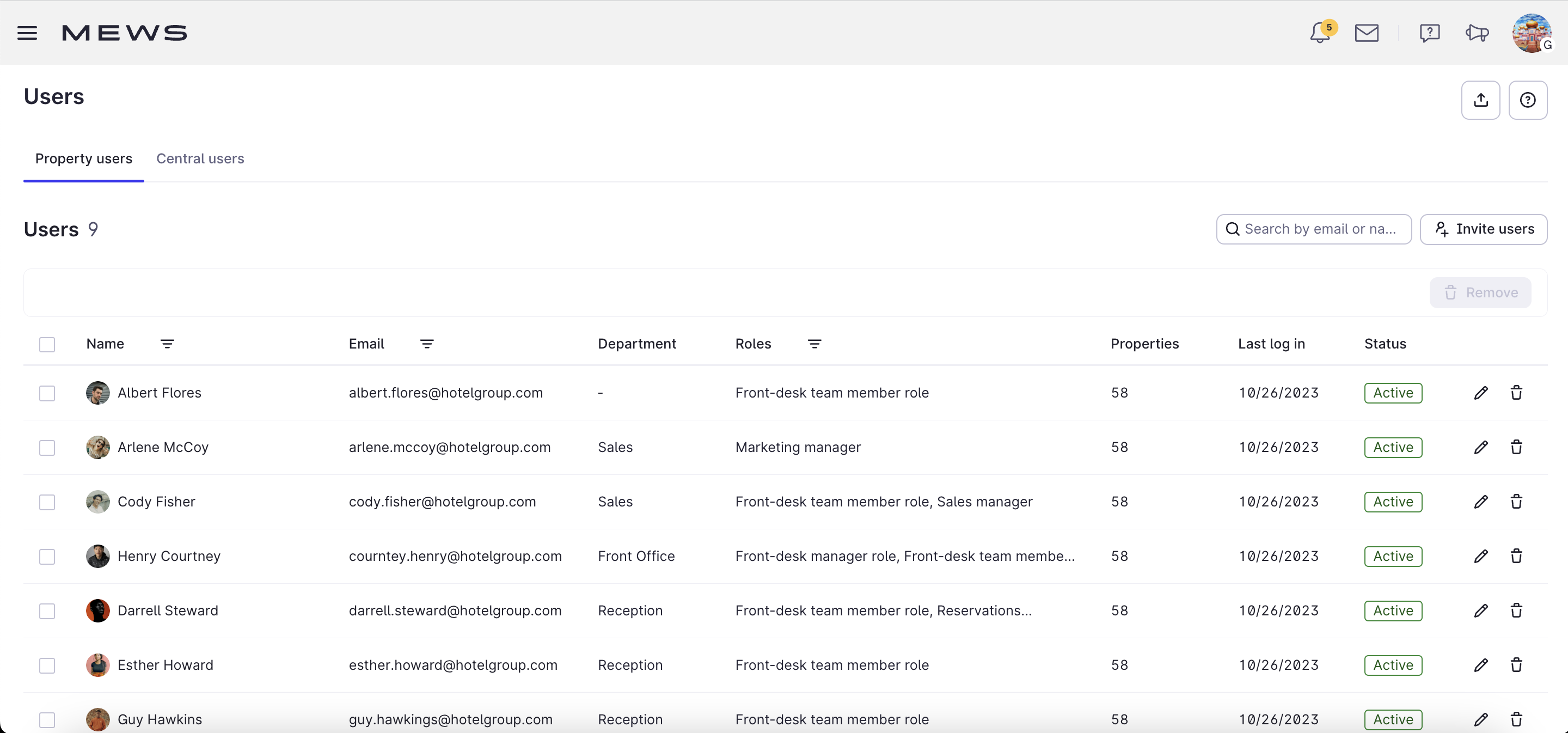Select the Property users tab
The width and height of the screenshot is (1568, 733).
83,159
